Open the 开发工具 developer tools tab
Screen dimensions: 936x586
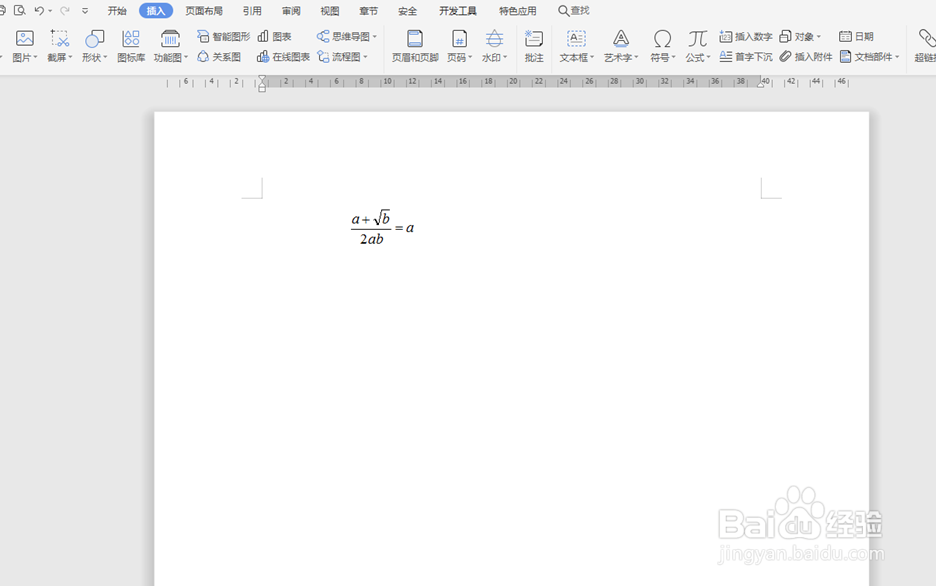(458, 11)
